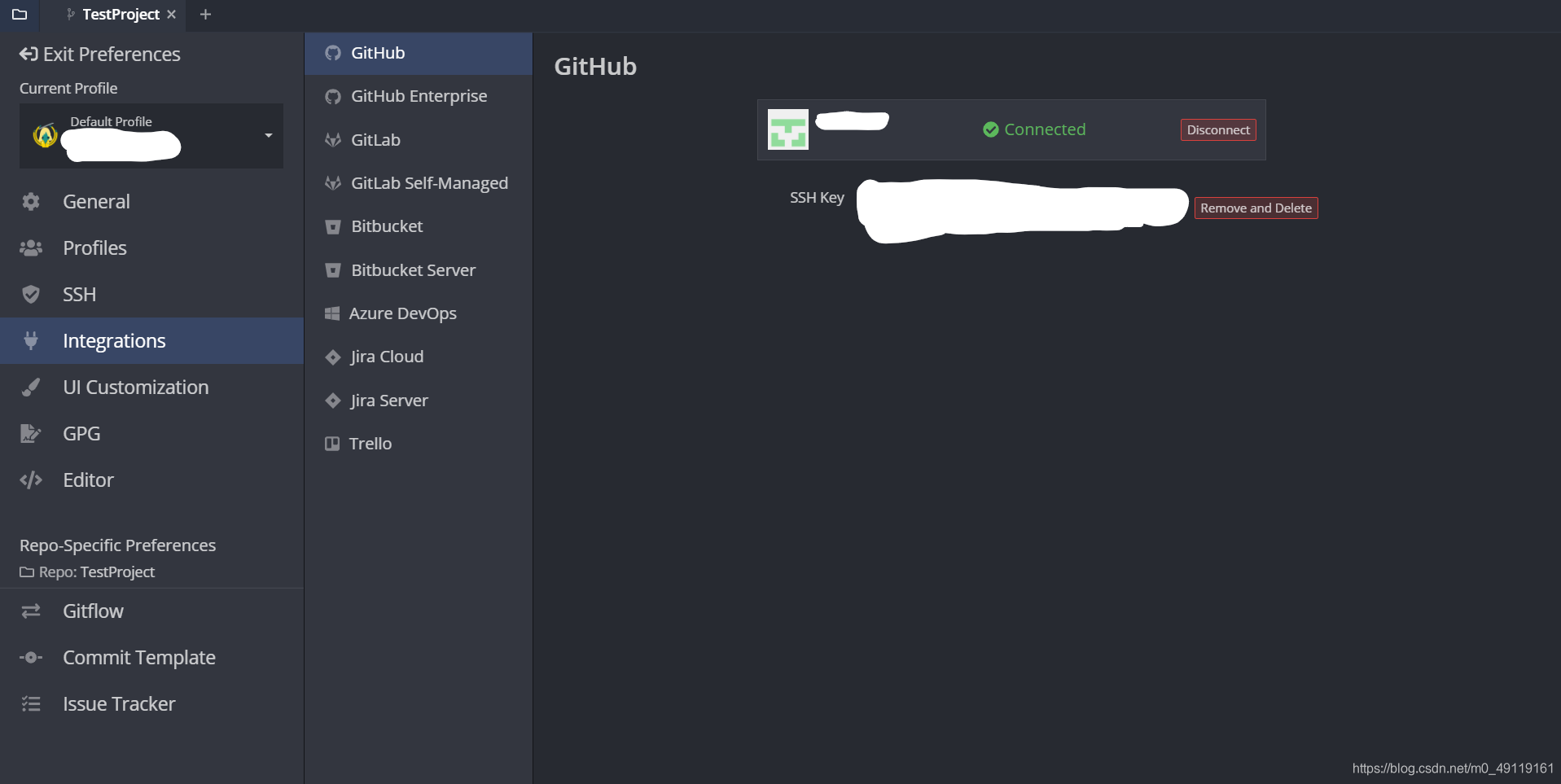This screenshot has height=784, width=1561.
Task: Select Azure DevOps integration
Action: coord(419,313)
